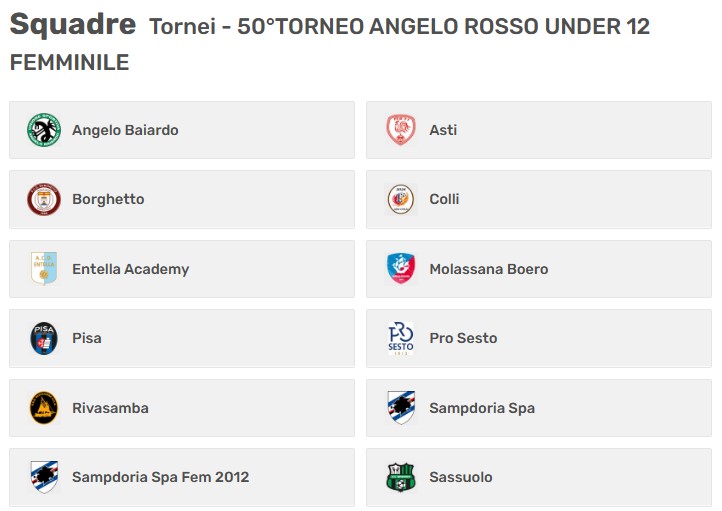Open the Entella Academy shield icon
Image resolution: width=722 pixels, height=511 pixels.
[x=44, y=269]
